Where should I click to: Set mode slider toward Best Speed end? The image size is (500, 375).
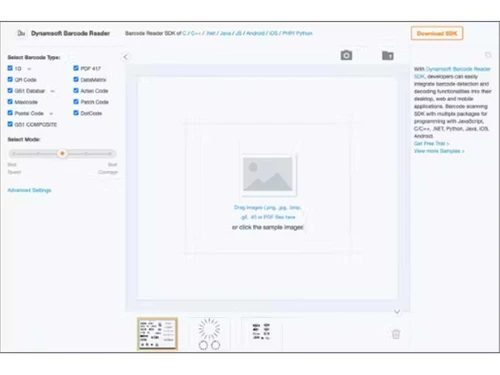[x=14, y=154]
